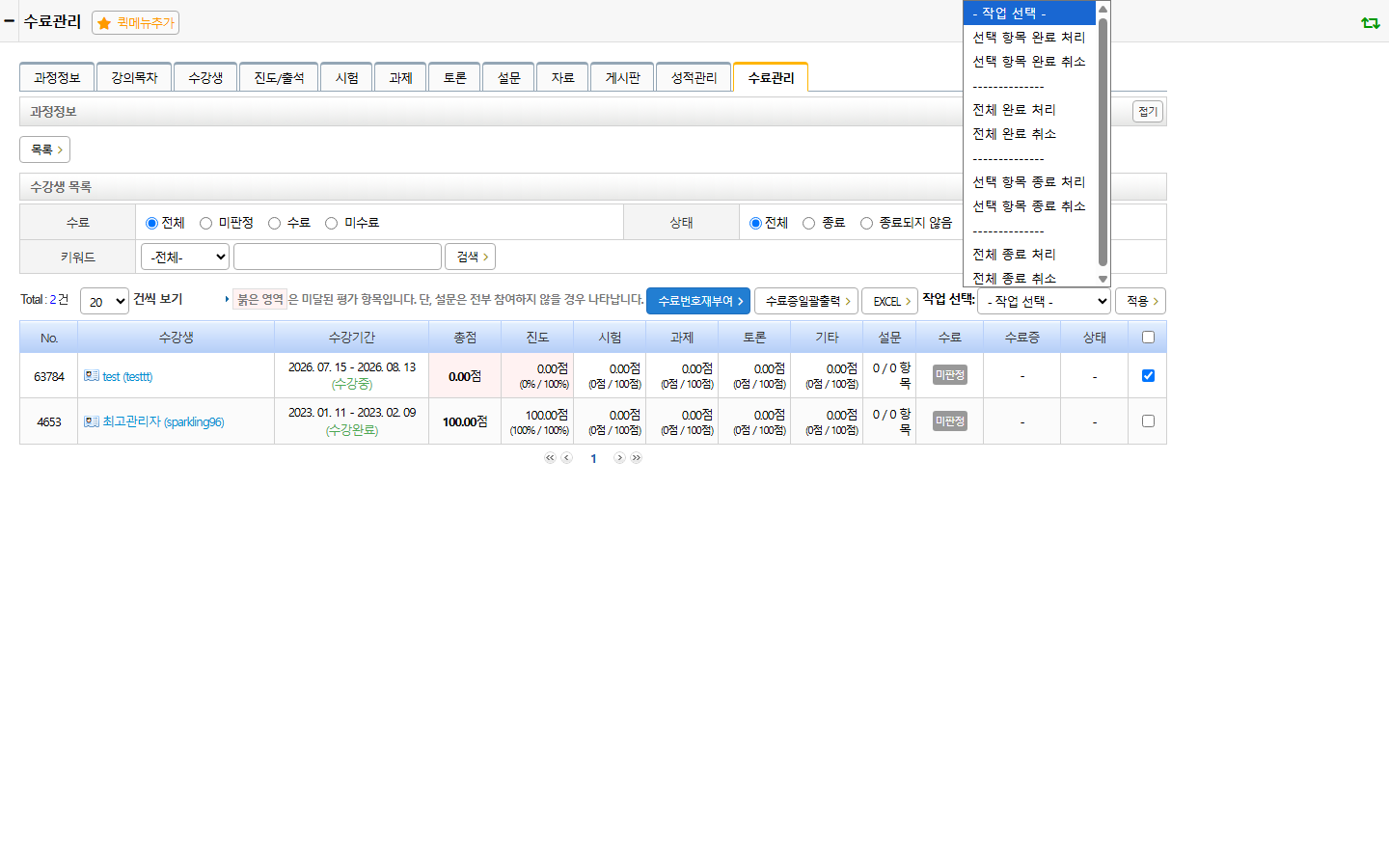Switch to the 진도/출석 tab
This screenshot has width=1389, height=868.
[279, 77]
